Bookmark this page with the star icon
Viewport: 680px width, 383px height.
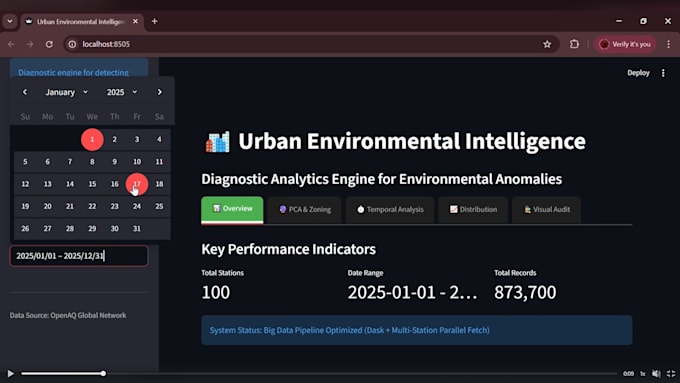tap(547, 44)
